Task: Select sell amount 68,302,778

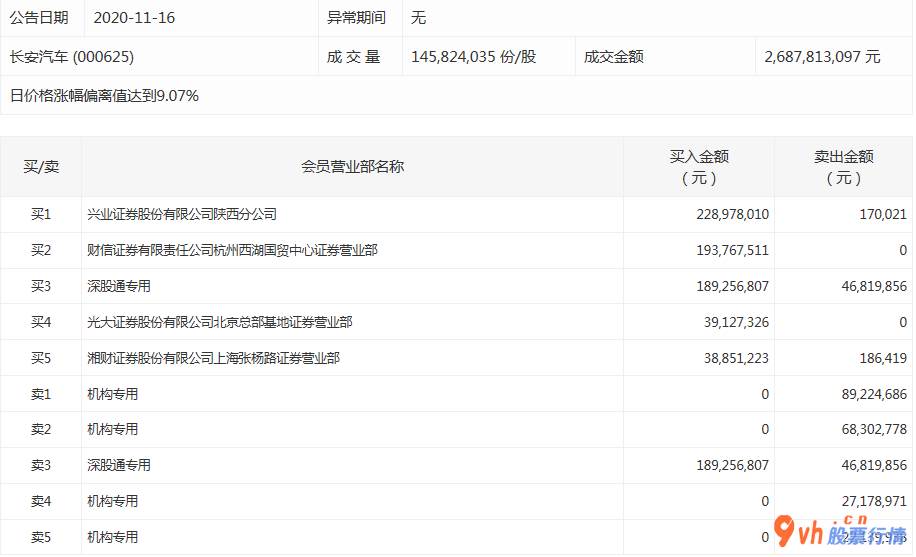Action: 874,430
